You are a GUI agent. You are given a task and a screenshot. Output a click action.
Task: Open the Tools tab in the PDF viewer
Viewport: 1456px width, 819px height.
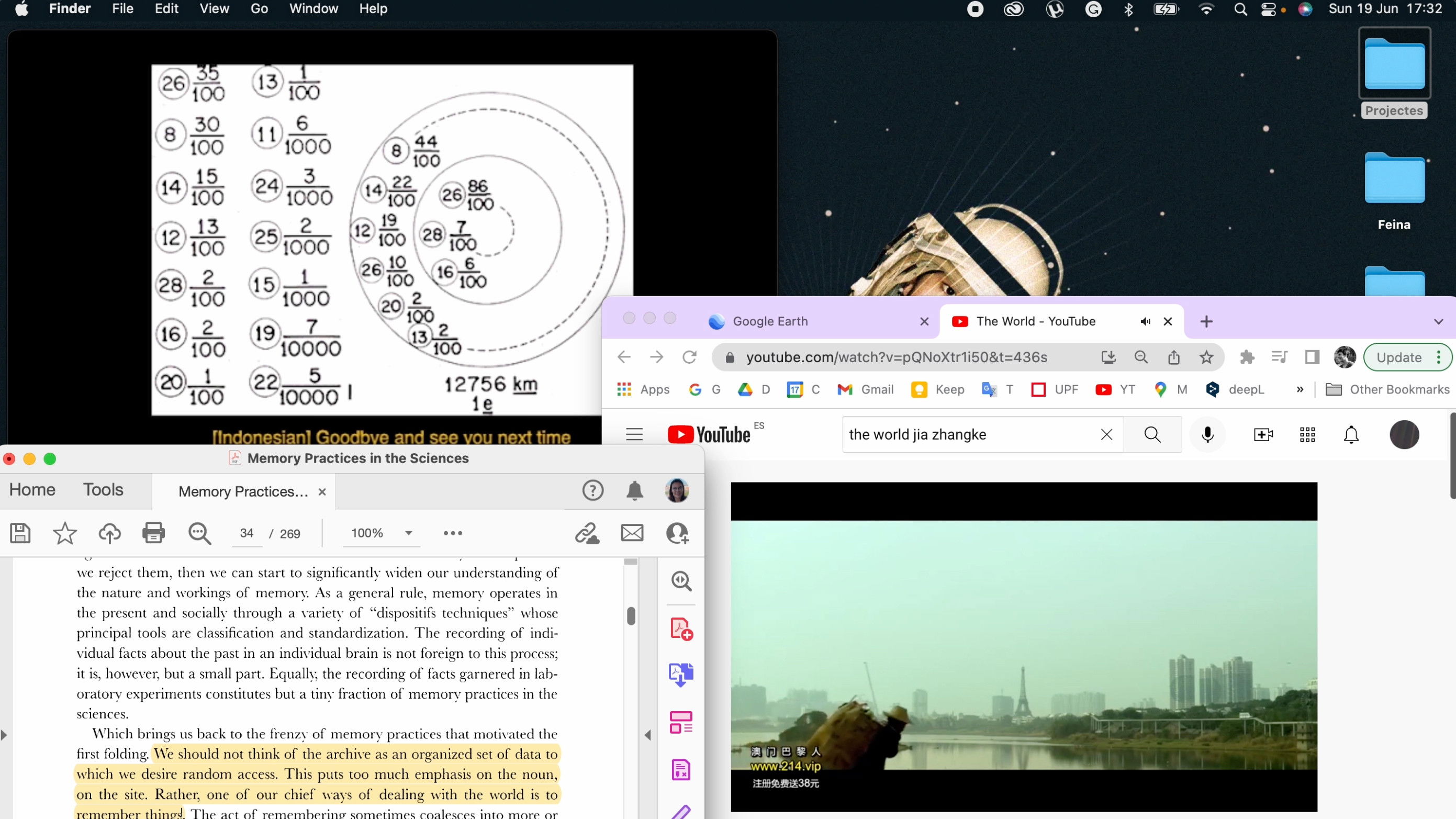[103, 489]
